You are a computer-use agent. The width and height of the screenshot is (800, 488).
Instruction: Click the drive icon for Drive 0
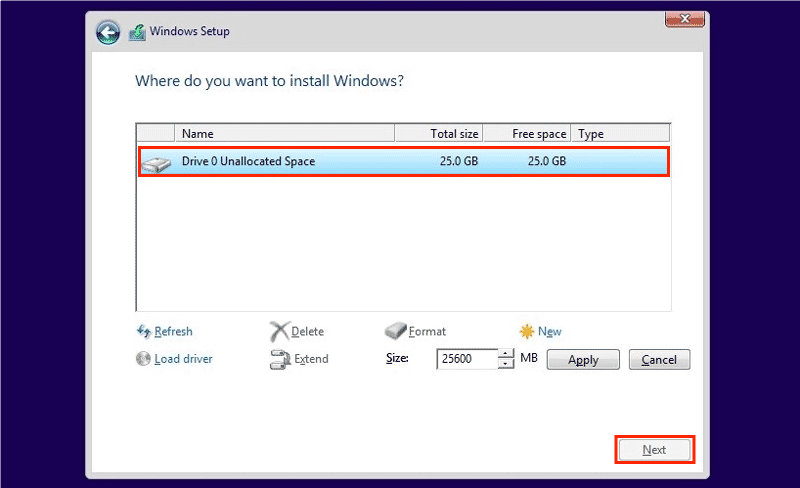click(x=156, y=164)
